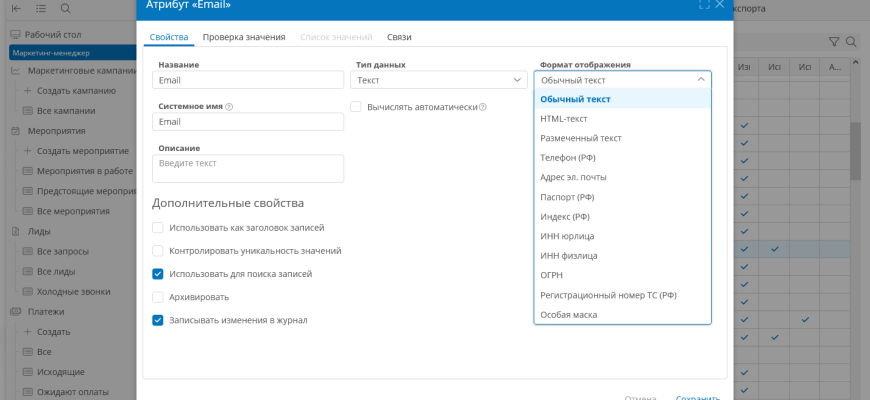The width and height of the screenshot is (870, 400).
Task: Click the collapse sidebar arrow icon
Action: point(16,8)
